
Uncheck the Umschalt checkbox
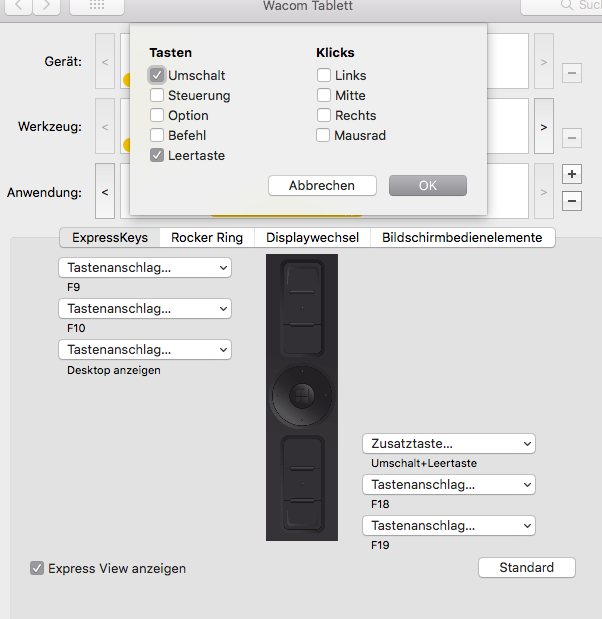(x=157, y=75)
